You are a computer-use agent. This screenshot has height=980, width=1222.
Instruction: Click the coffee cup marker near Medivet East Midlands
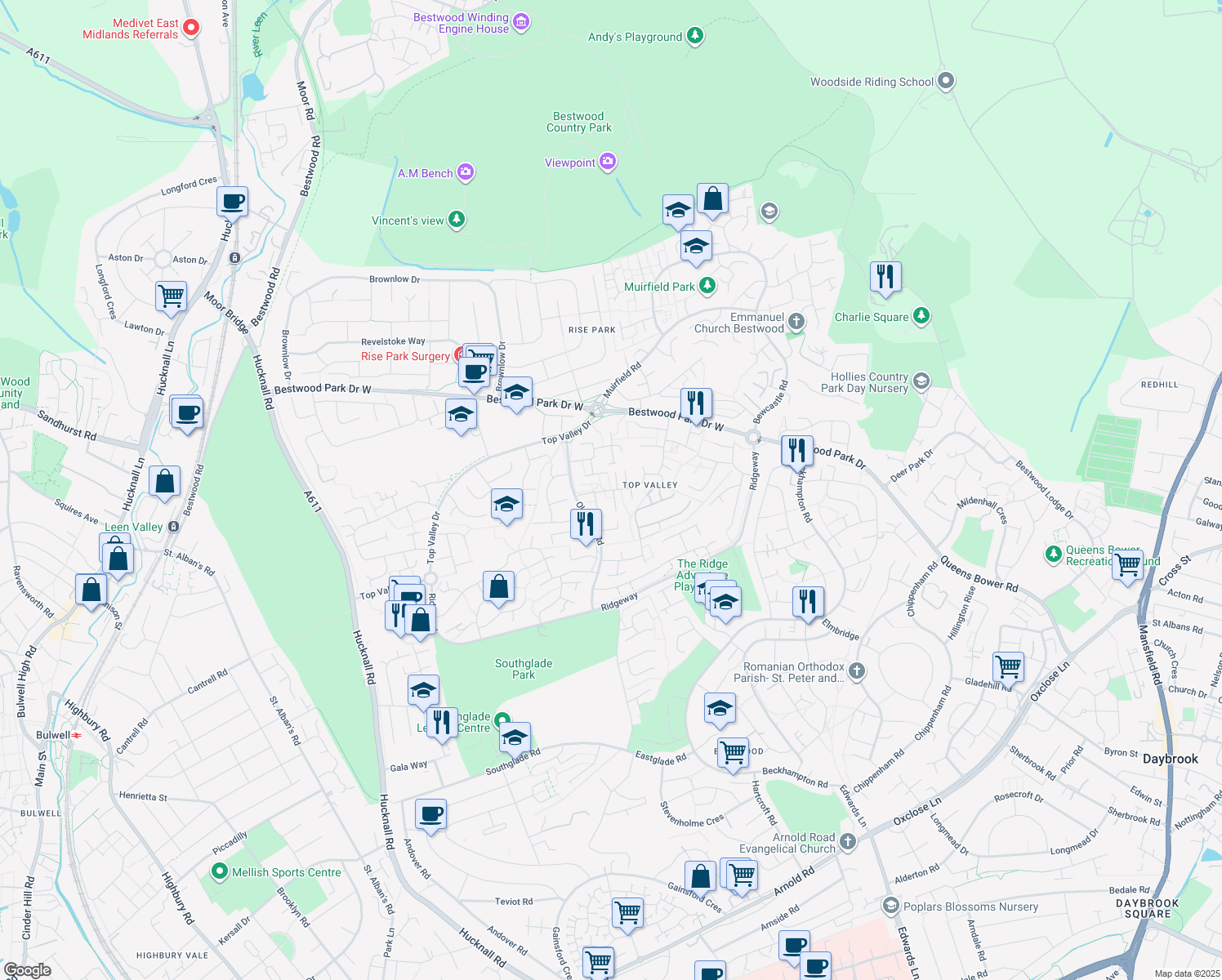pyautogui.click(x=231, y=202)
